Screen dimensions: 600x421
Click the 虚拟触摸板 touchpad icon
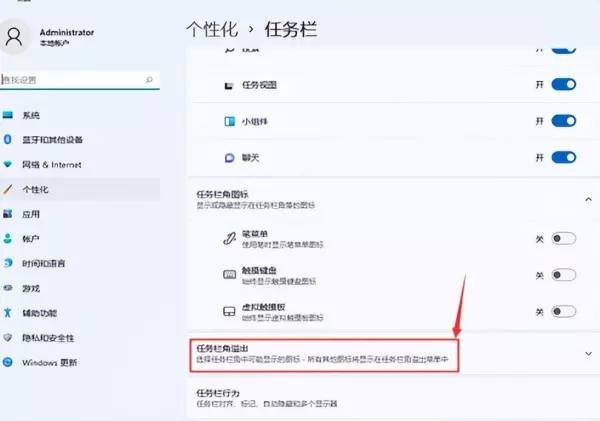pos(229,311)
